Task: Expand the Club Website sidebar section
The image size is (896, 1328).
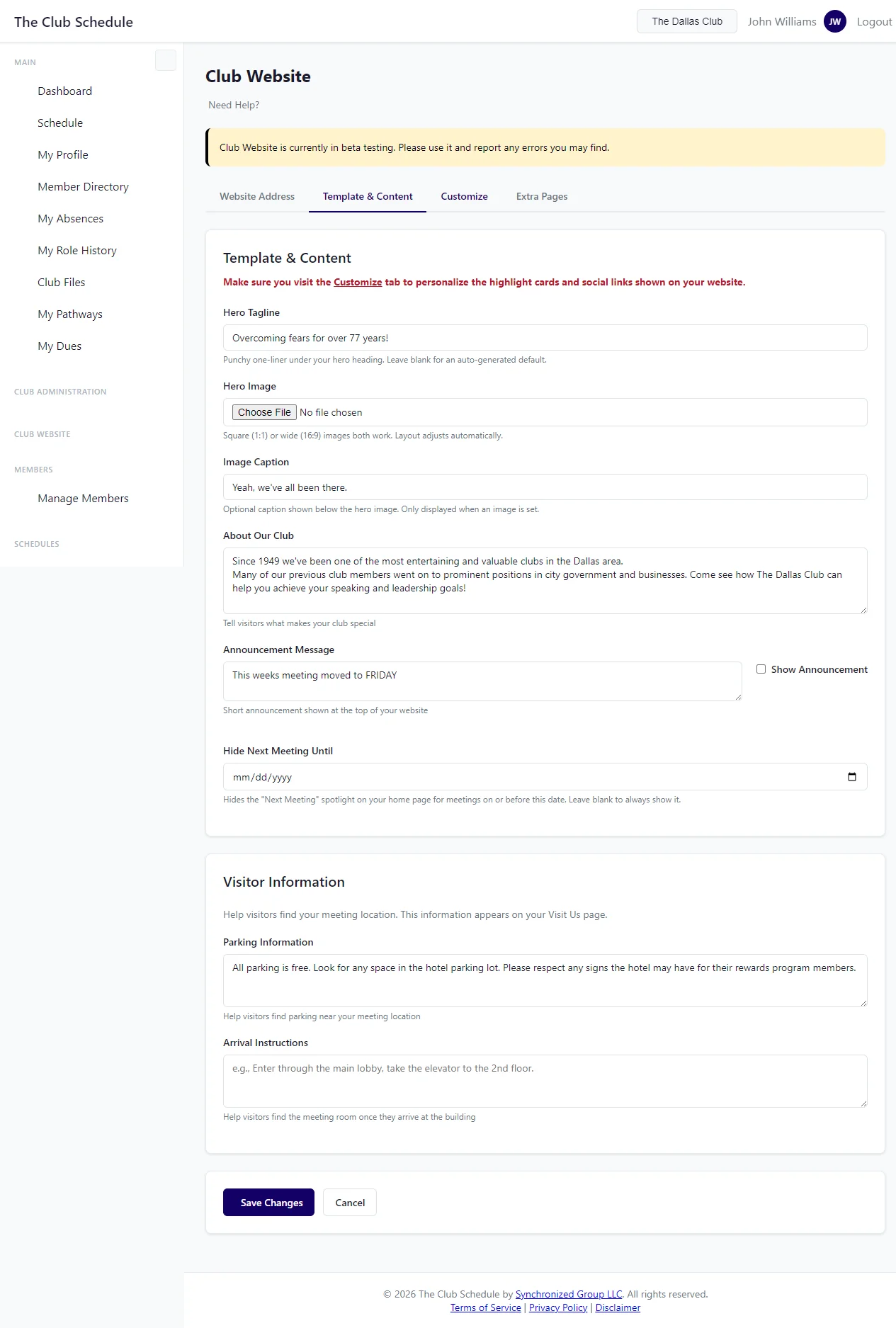Action: point(42,434)
